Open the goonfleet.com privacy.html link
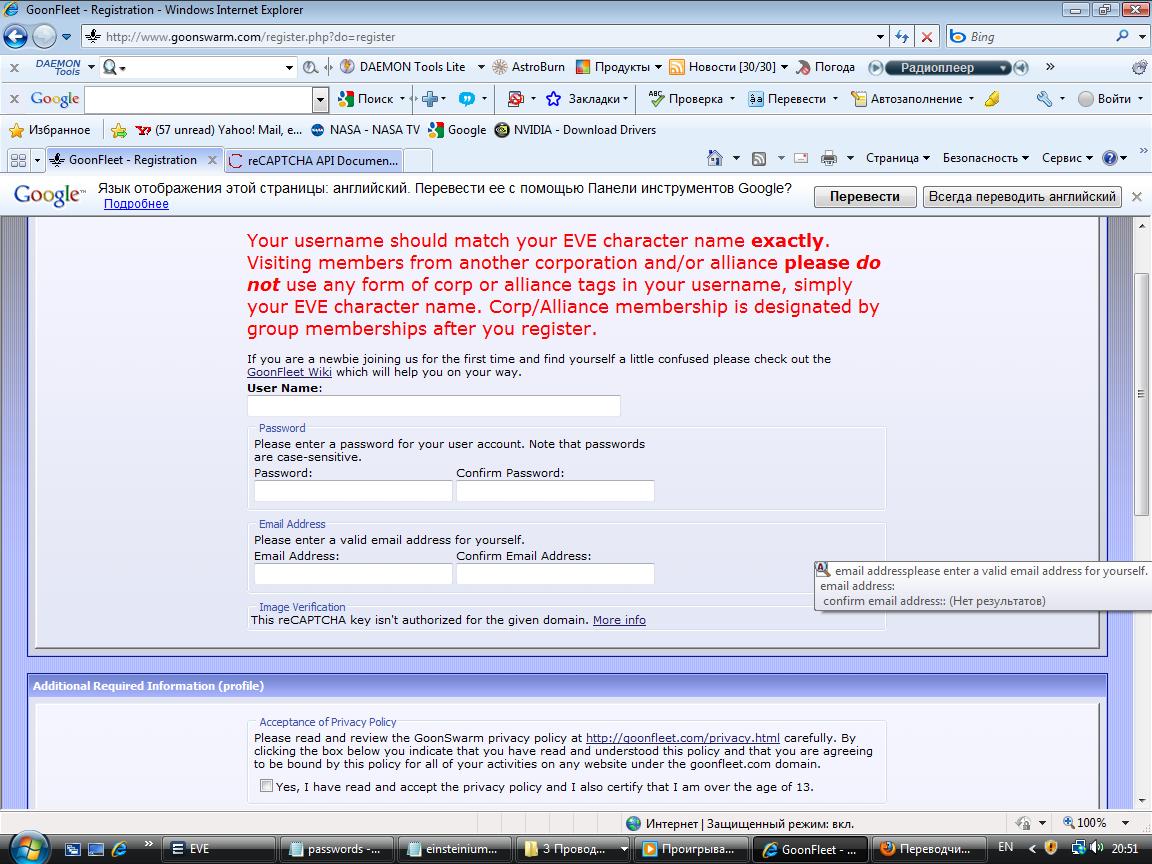The image size is (1152, 864). coord(683,738)
